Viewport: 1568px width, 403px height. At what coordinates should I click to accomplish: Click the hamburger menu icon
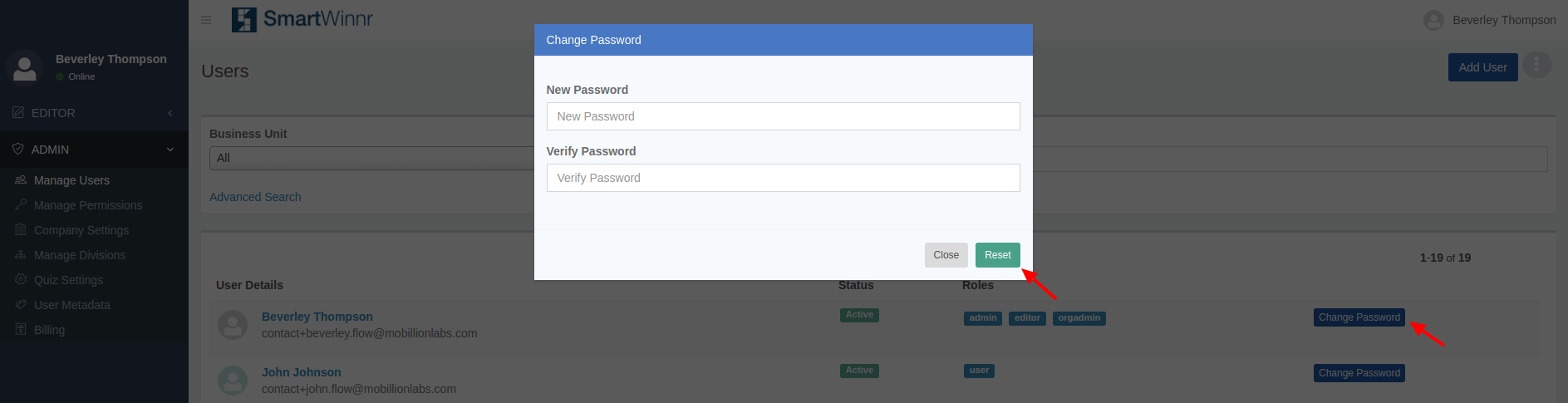pos(206,20)
